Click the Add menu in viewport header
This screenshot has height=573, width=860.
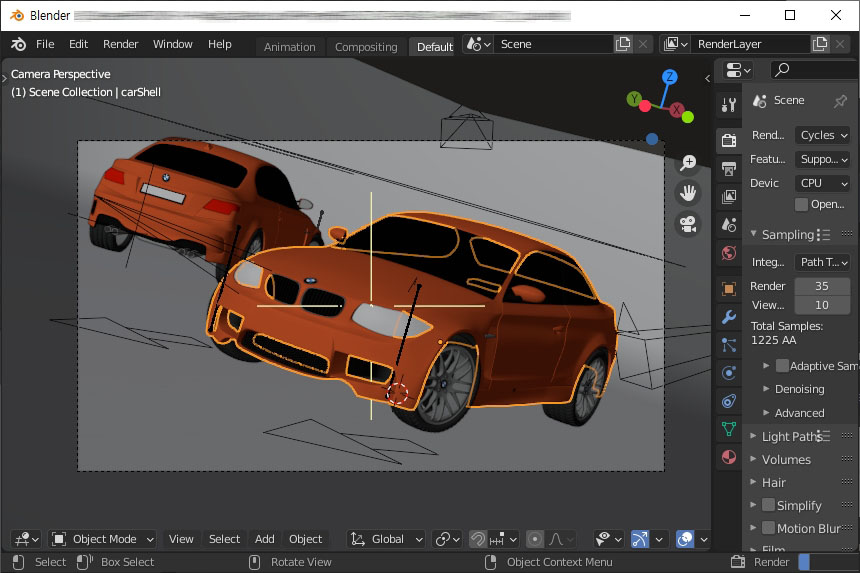[264, 539]
